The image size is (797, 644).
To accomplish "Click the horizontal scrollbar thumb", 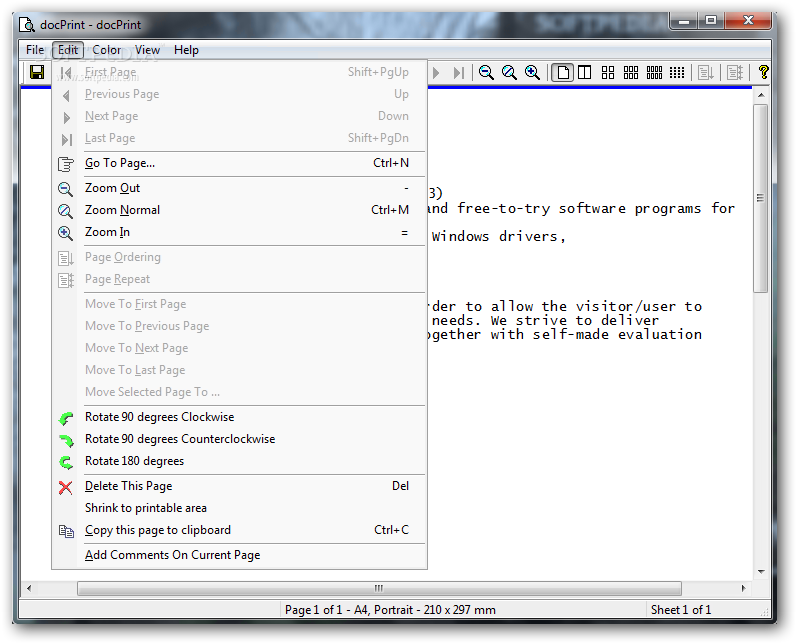I will click(379, 588).
